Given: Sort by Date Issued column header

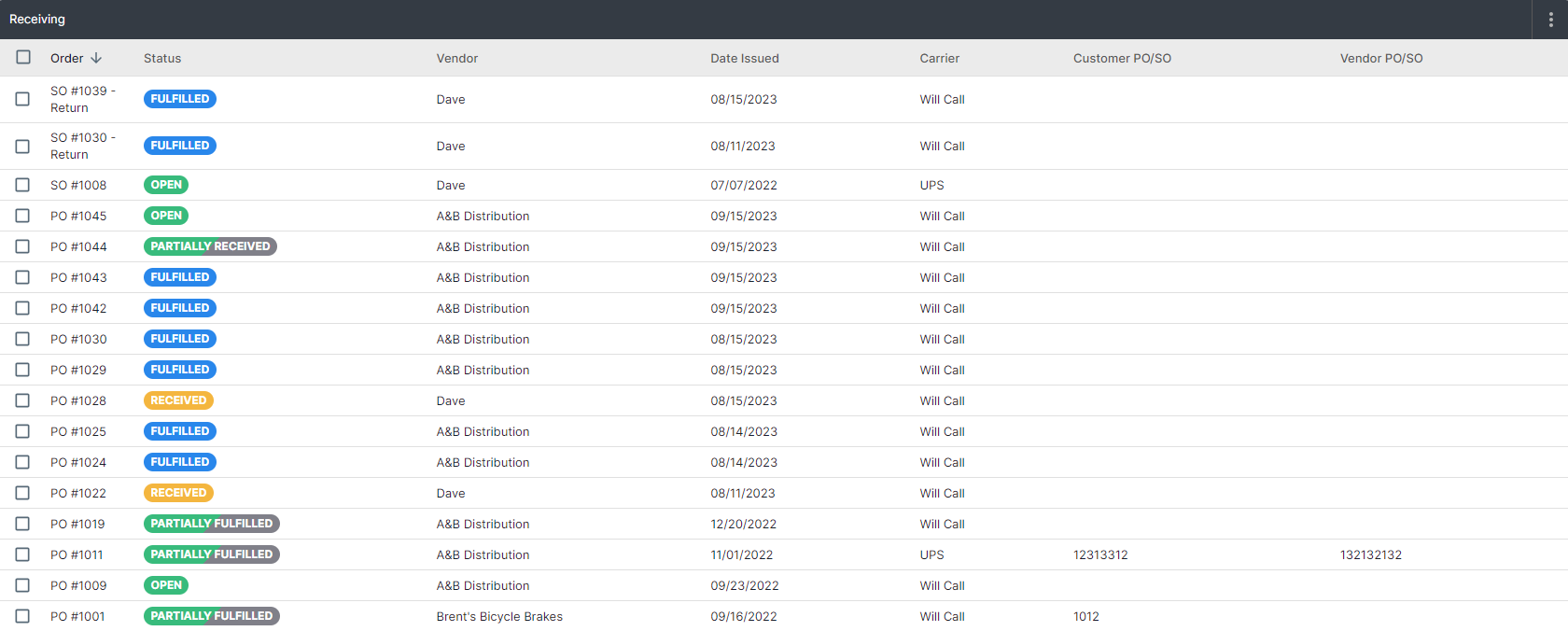Looking at the screenshot, I should (x=744, y=58).
